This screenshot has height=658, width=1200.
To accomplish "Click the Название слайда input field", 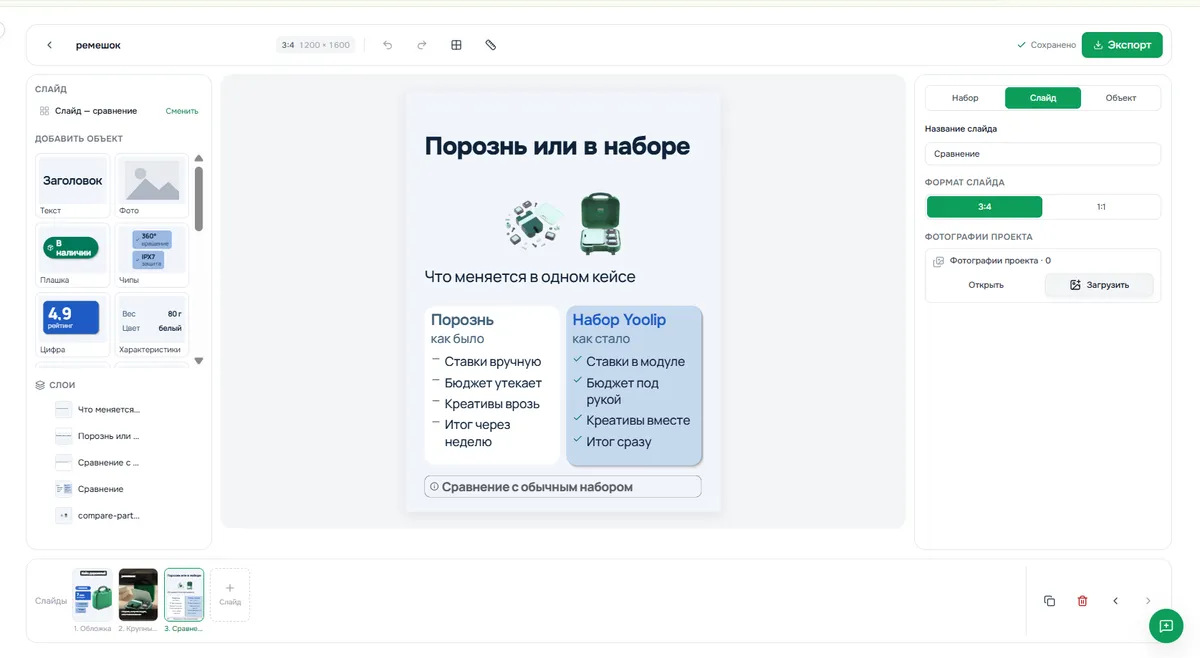I will click(1043, 154).
